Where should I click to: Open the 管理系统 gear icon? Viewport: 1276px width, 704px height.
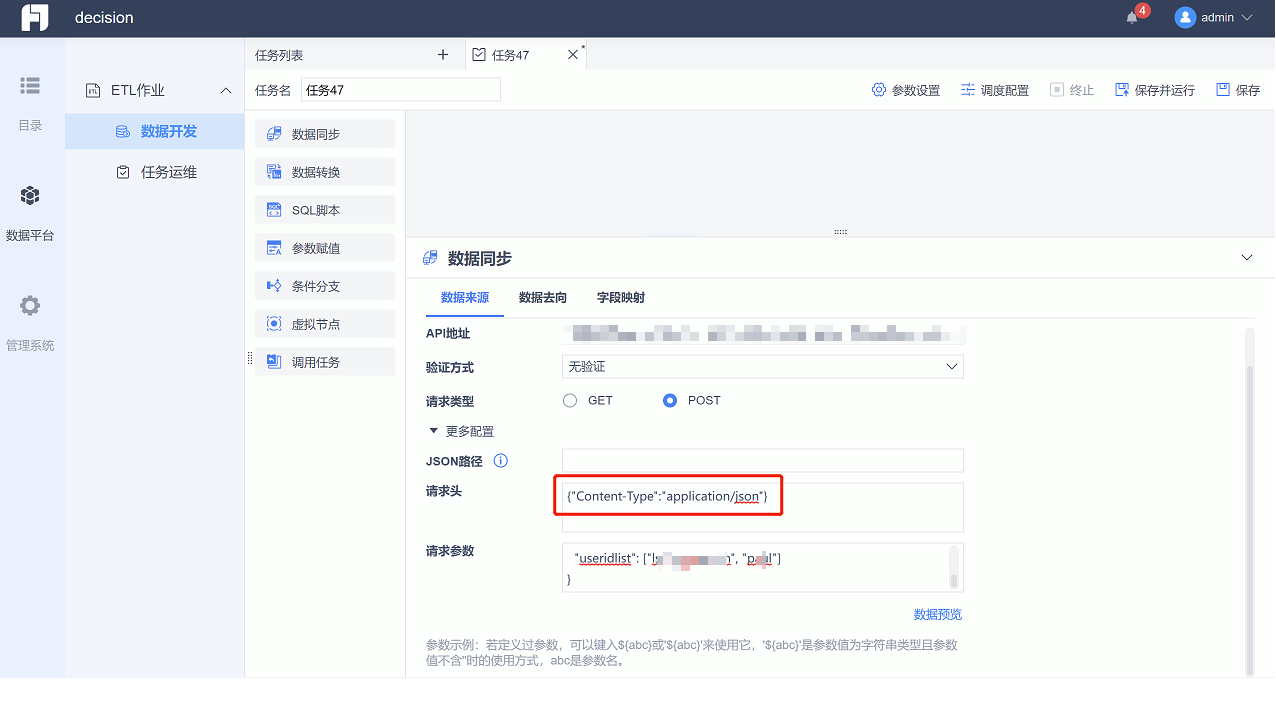coord(30,306)
